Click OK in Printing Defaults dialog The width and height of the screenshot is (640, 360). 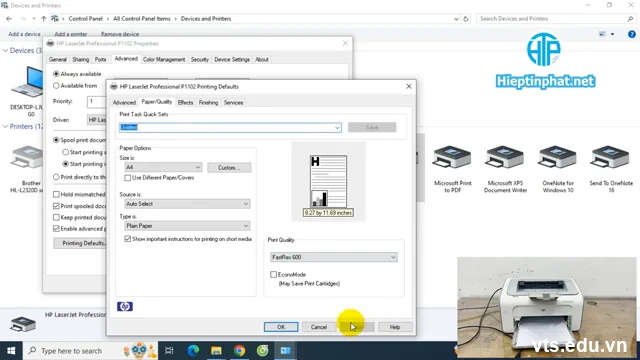coord(281,327)
